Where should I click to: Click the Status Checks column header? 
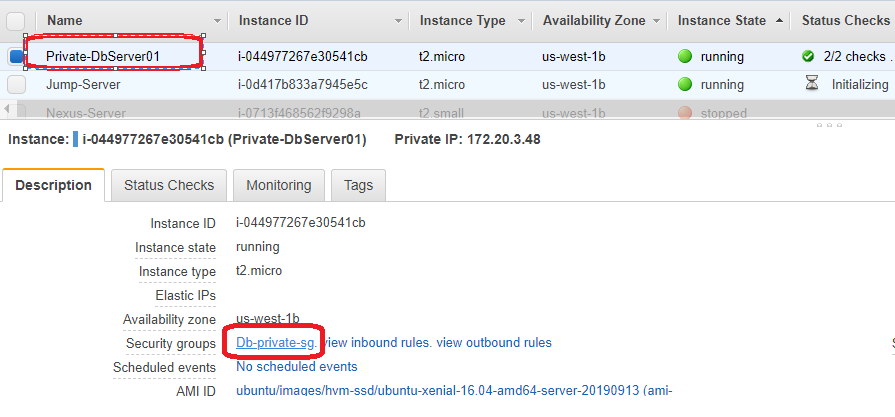[x=845, y=21]
